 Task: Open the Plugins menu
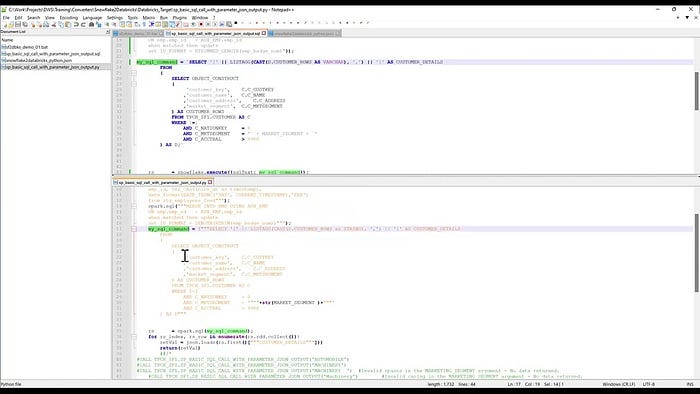coord(179,17)
